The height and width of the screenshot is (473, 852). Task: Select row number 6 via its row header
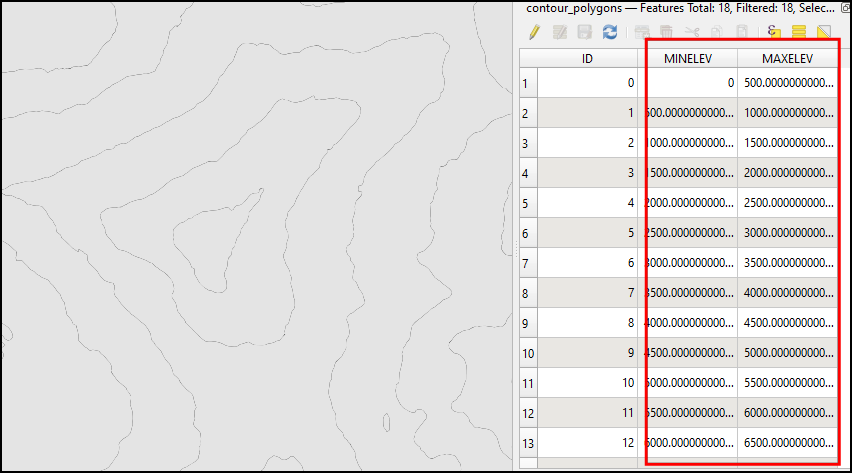[528, 233]
